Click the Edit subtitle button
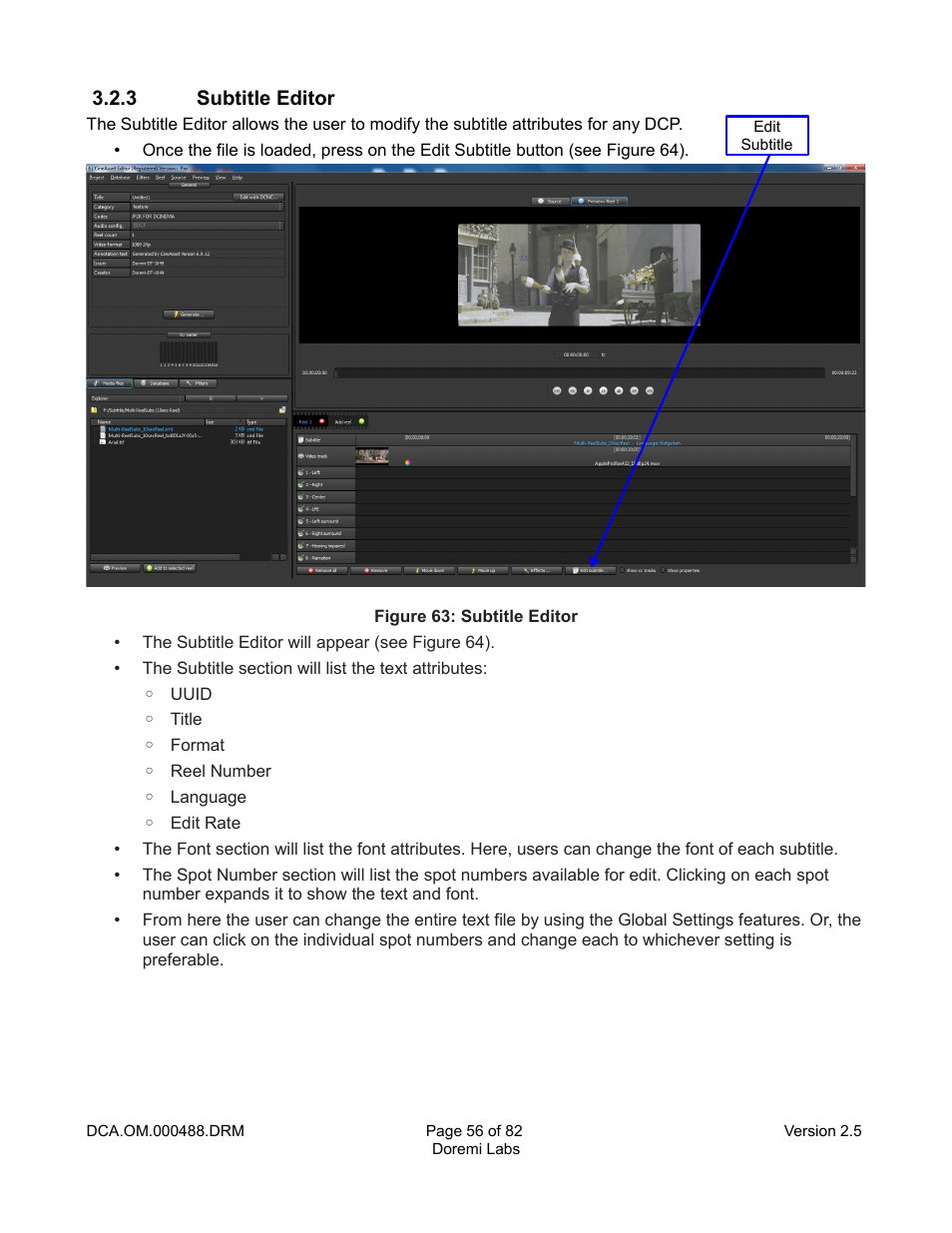Viewport: 952px width, 1233px height. (592, 570)
